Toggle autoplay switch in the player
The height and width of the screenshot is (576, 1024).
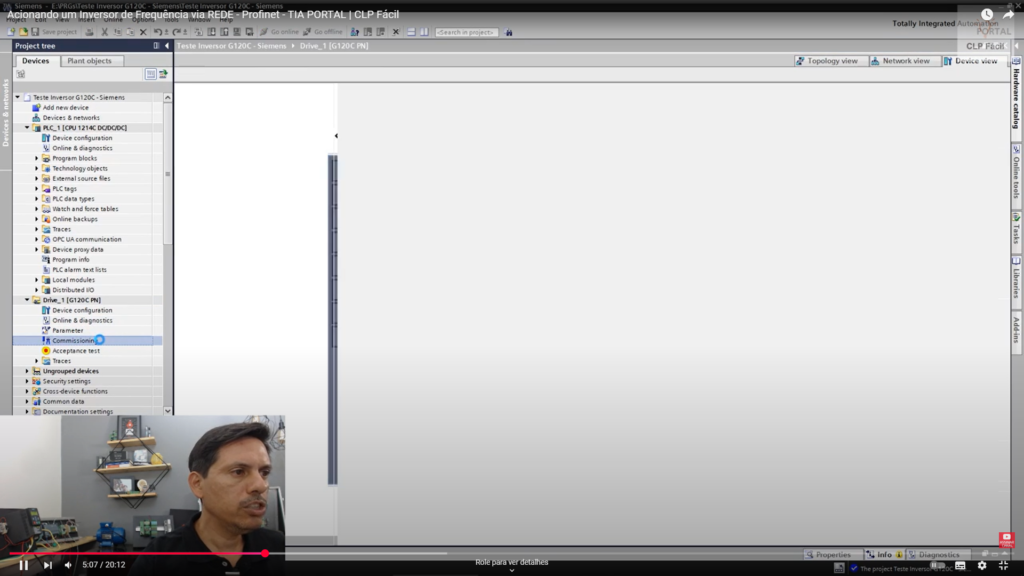pyautogui.click(x=938, y=566)
